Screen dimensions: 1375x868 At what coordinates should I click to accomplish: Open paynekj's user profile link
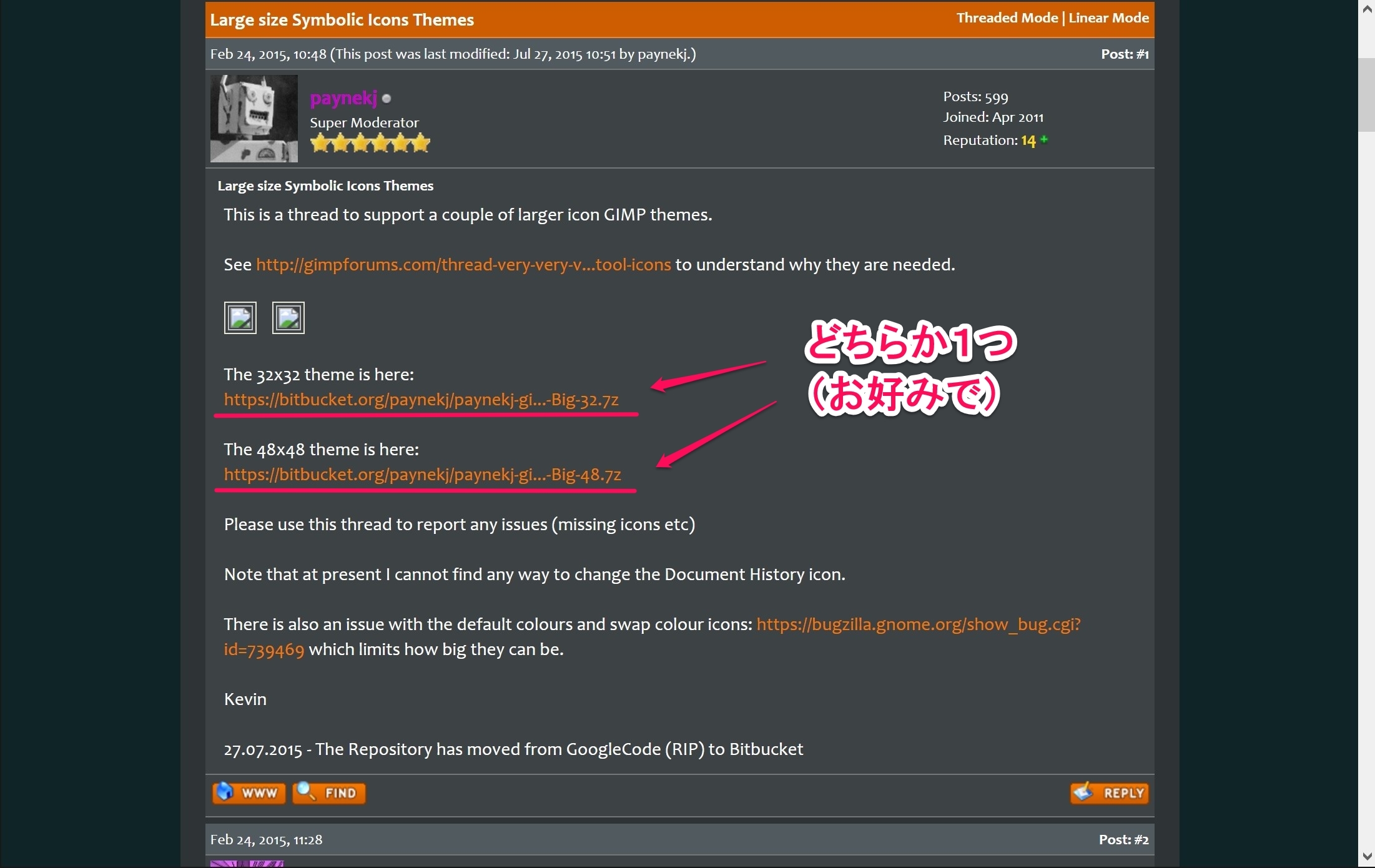[343, 98]
